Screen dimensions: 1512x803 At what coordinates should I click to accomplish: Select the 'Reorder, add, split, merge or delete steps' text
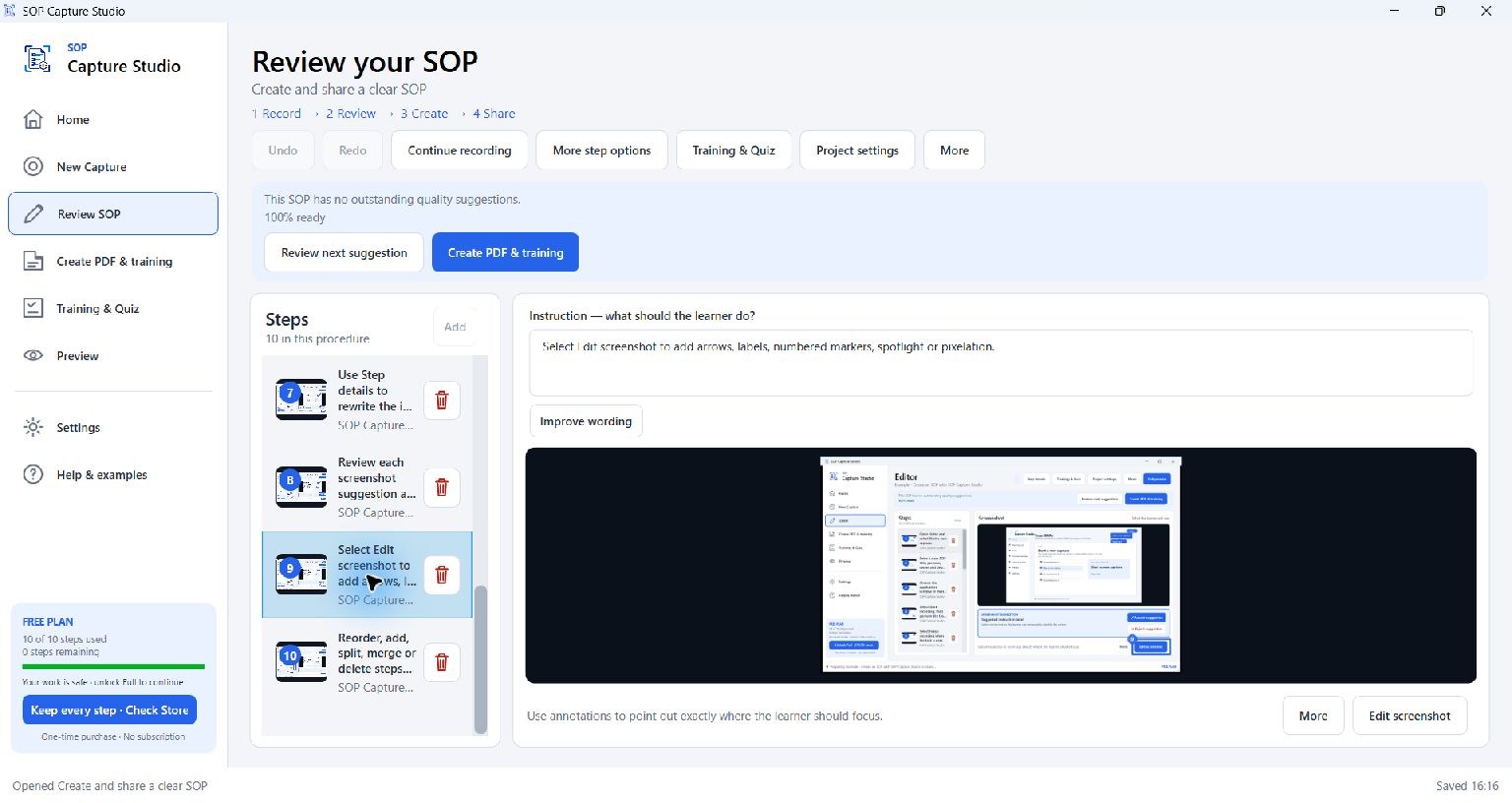(377, 653)
